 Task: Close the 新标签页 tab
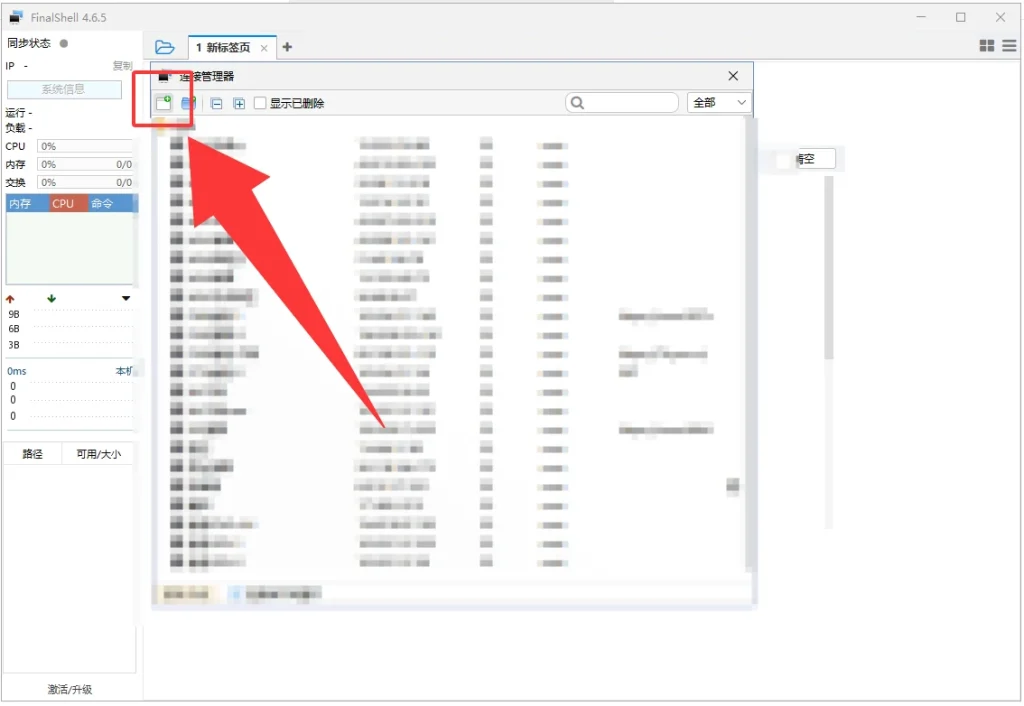point(264,48)
